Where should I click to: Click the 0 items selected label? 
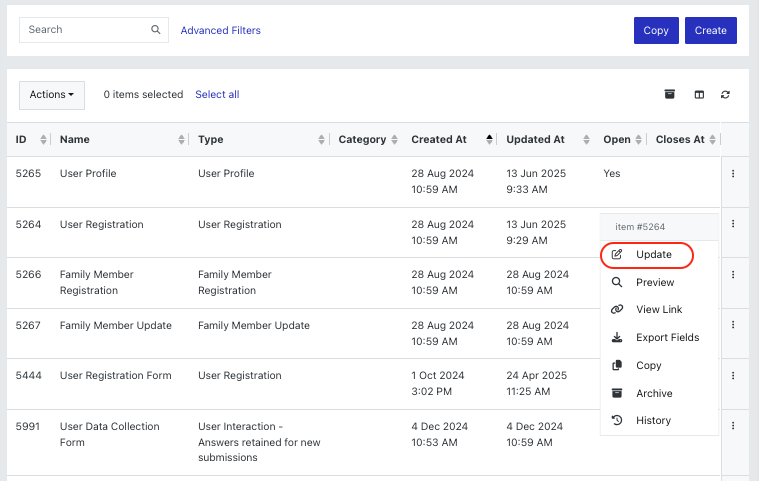point(143,94)
